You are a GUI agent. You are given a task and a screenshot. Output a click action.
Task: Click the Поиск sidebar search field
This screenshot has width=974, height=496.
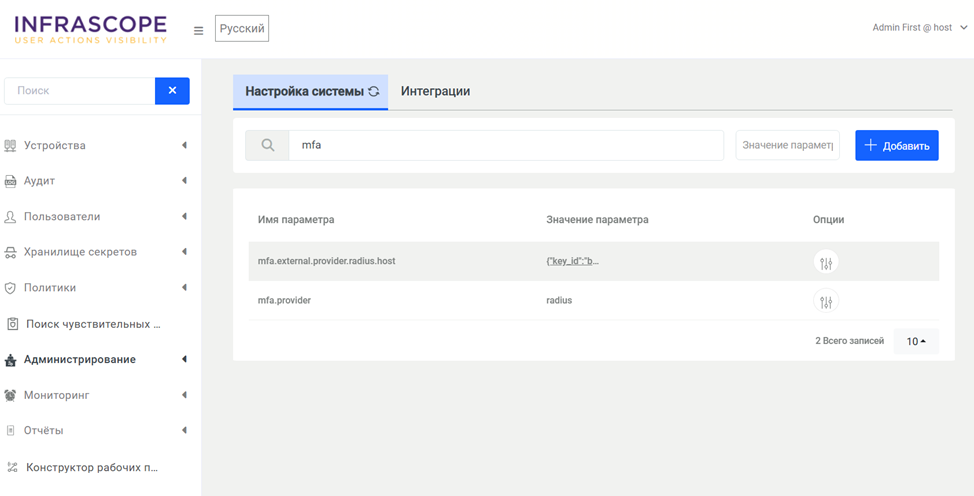point(80,90)
